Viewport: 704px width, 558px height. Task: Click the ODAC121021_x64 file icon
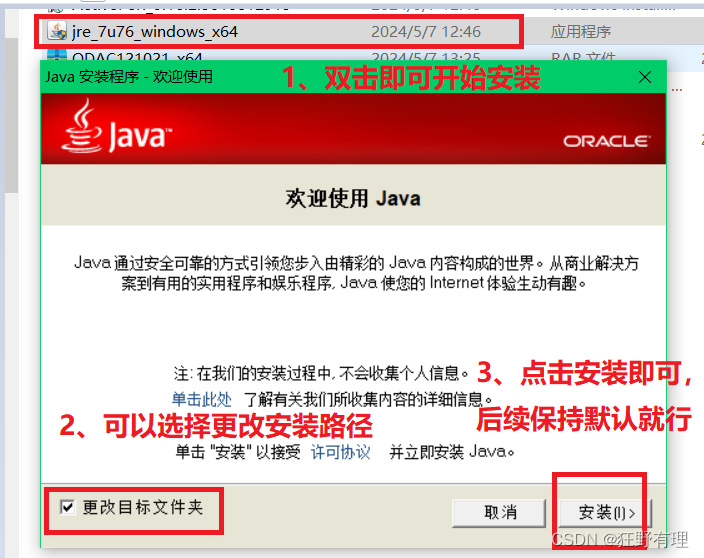tap(57, 55)
